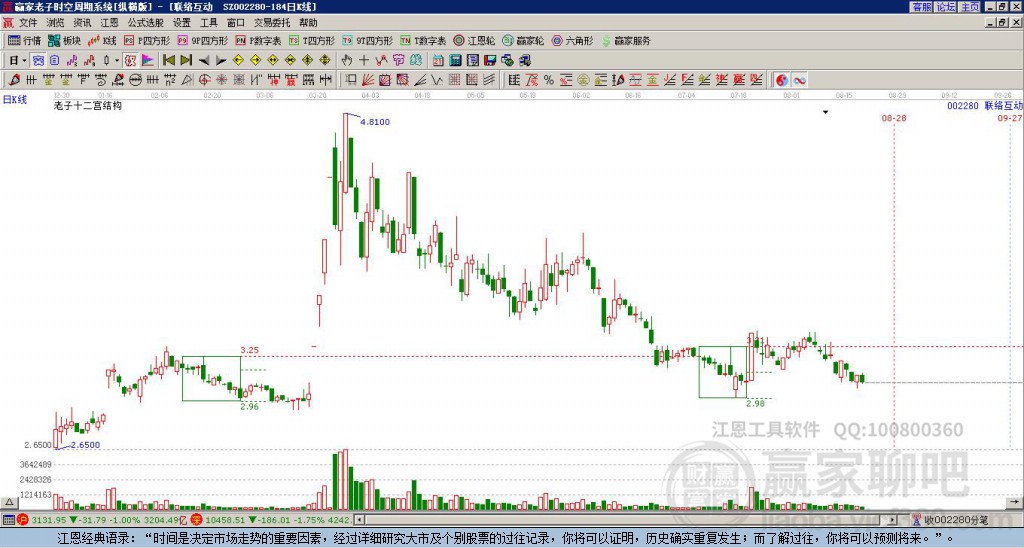
Task: Open the 赢家轮 tool
Action: tap(523, 40)
